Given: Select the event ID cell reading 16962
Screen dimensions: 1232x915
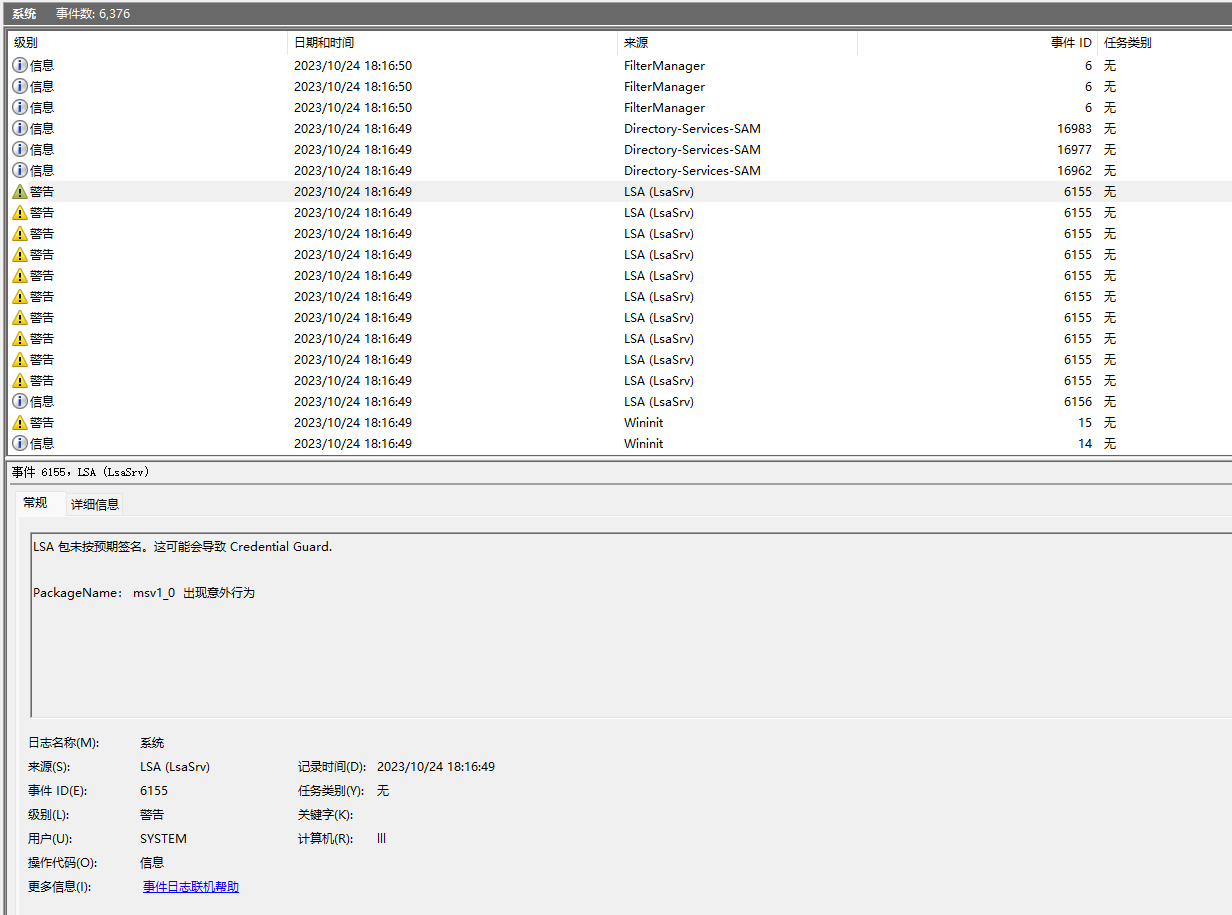Looking at the screenshot, I should [1074, 170].
